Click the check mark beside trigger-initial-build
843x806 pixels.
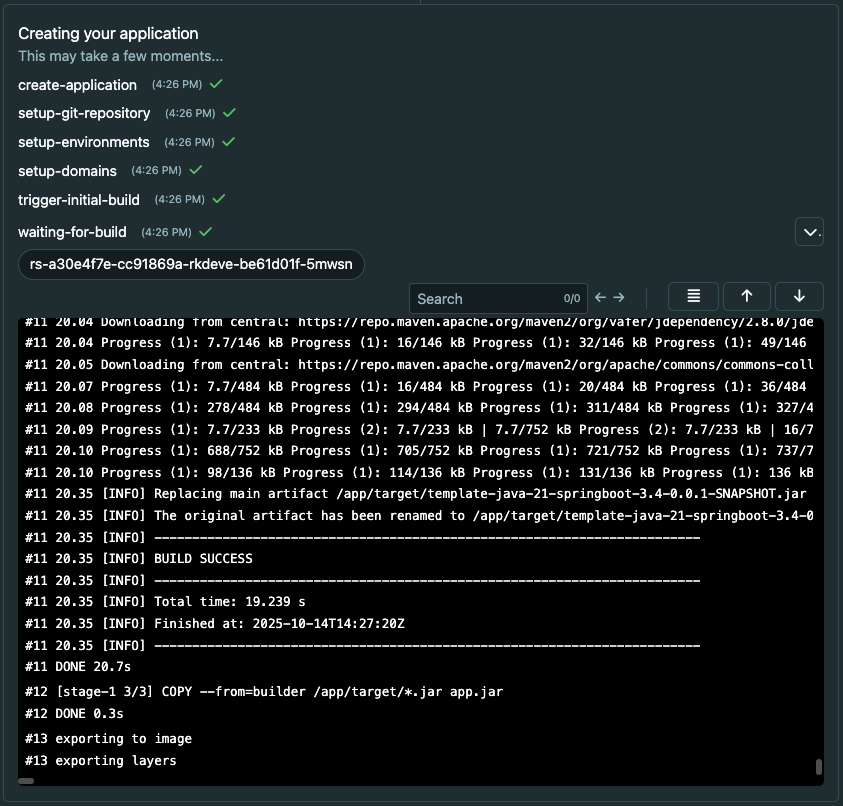(x=219, y=199)
